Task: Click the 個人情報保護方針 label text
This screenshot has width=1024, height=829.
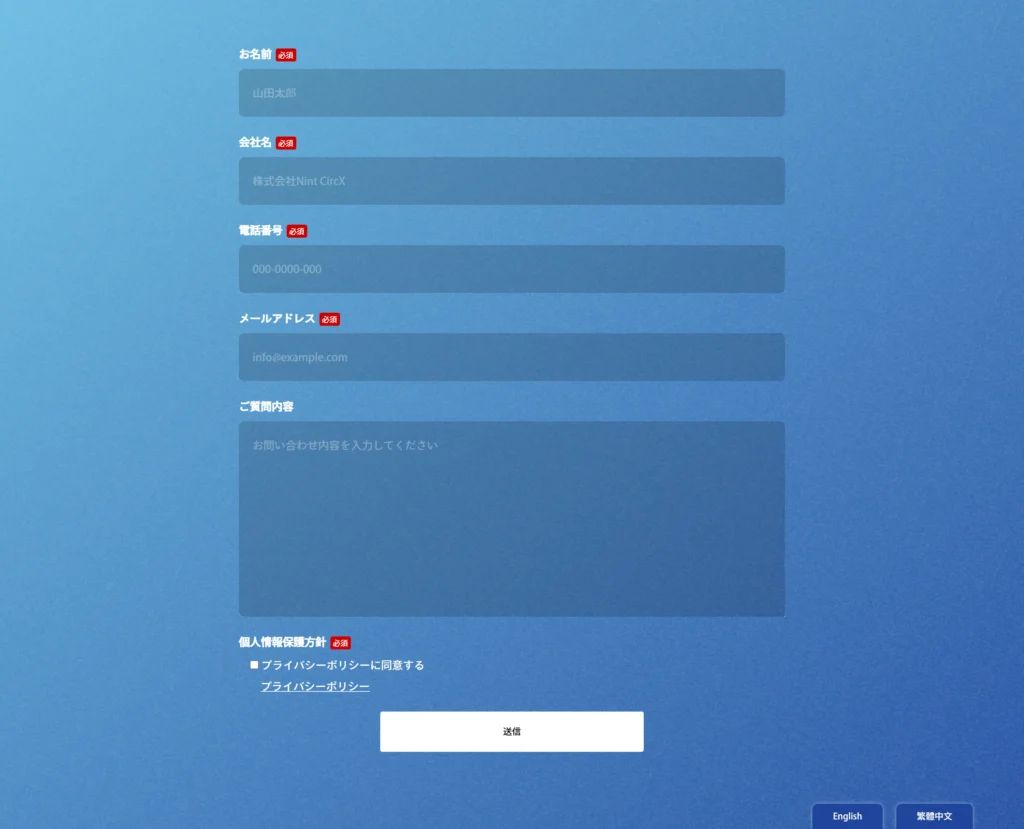Action: pyautogui.click(x=282, y=642)
